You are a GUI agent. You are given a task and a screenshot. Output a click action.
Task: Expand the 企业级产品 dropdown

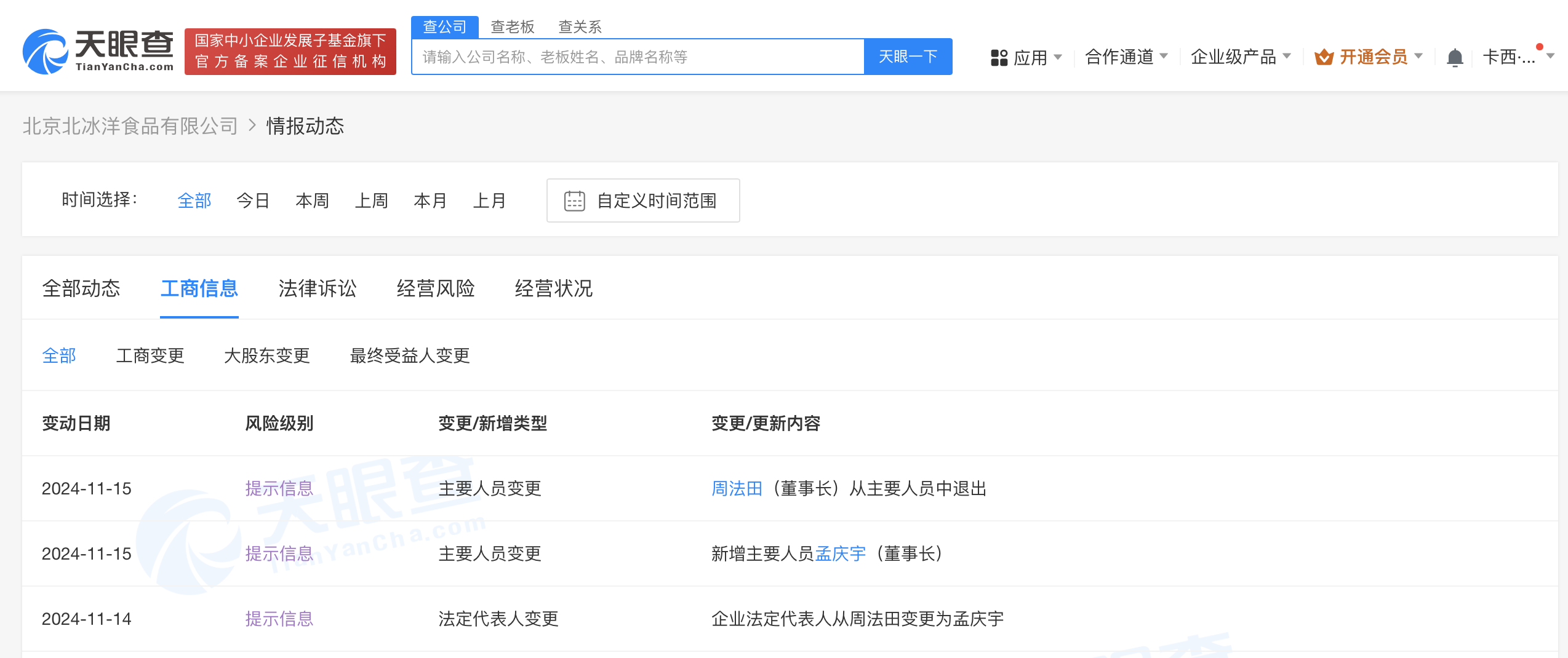point(1241,57)
